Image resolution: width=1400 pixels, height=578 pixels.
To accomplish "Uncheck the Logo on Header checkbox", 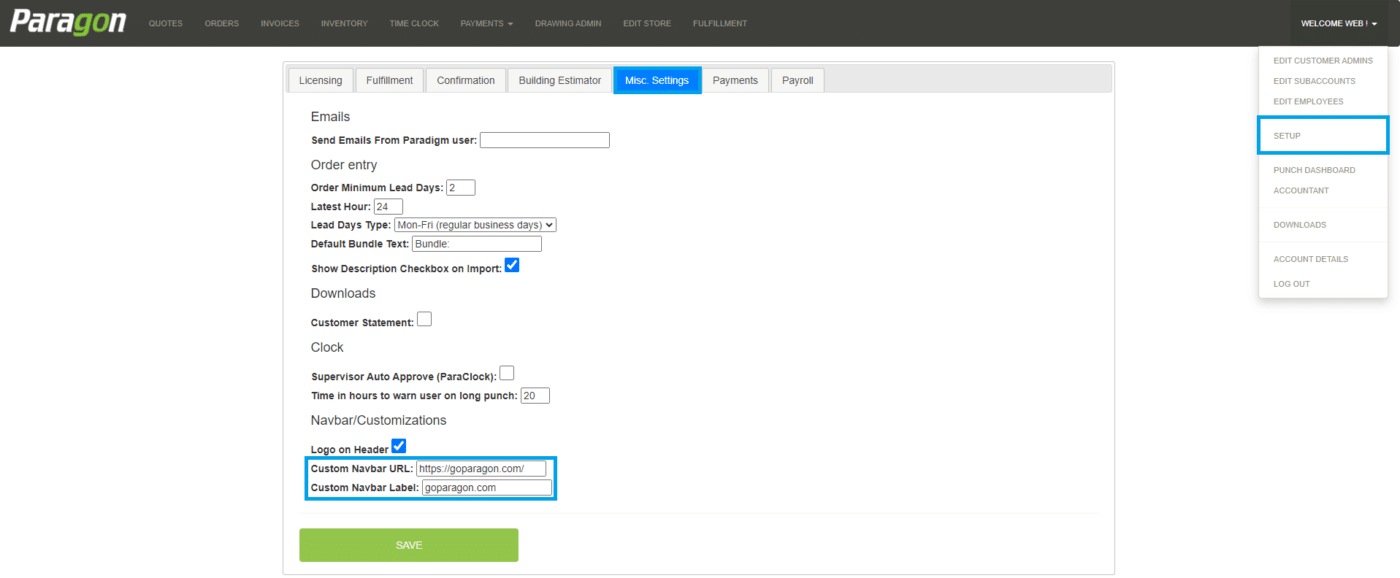I will pos(399,446).
